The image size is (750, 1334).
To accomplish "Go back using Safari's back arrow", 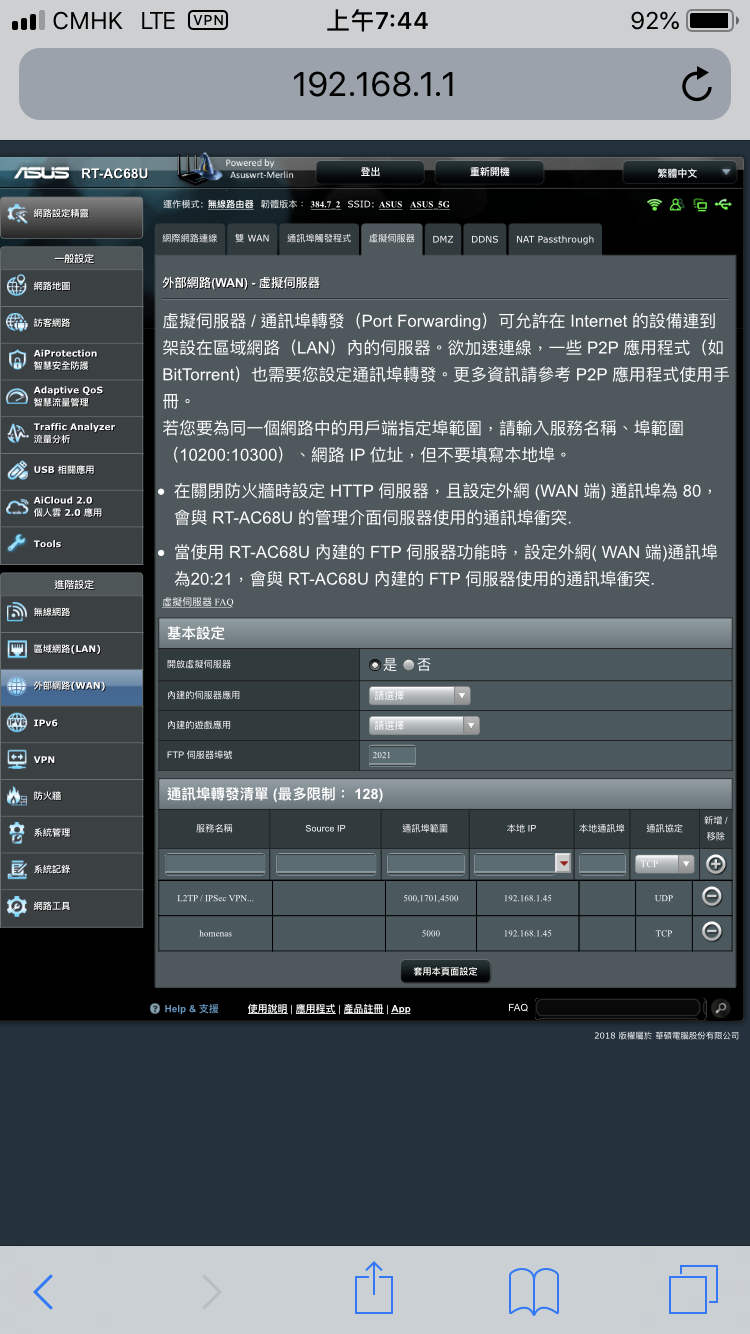I will [43, 1292].
